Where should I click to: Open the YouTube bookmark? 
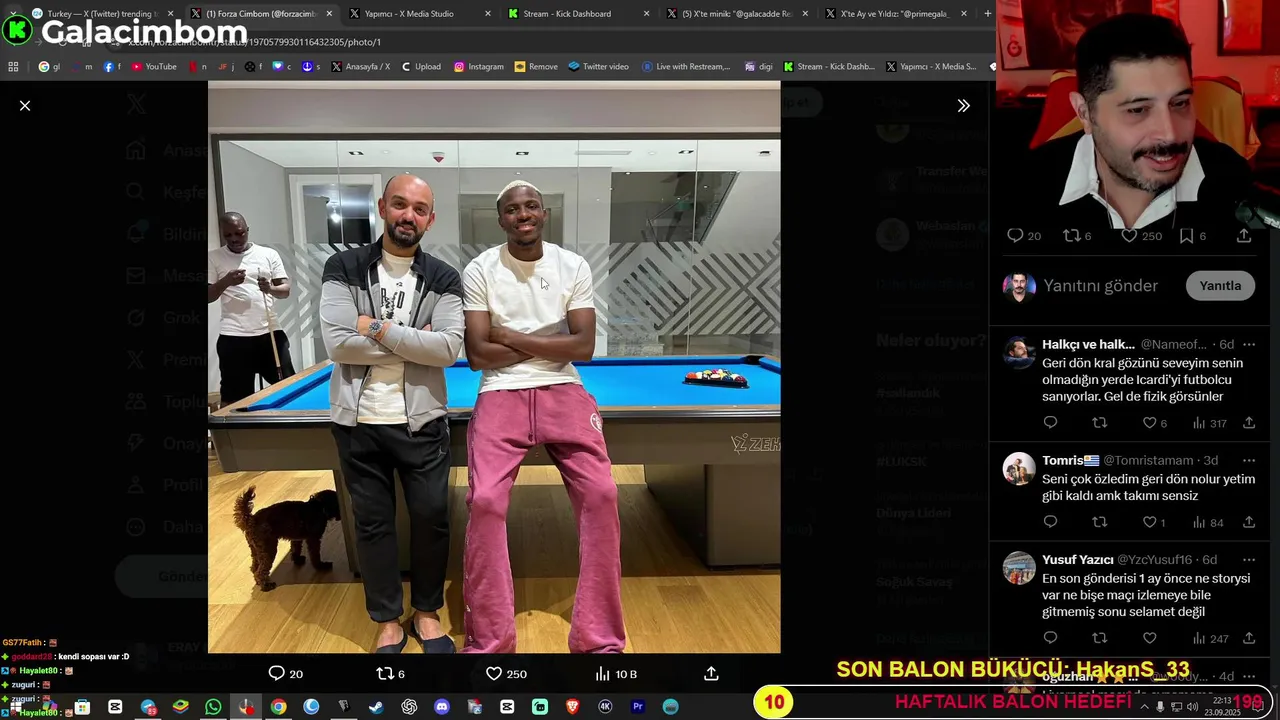(154, 67)
